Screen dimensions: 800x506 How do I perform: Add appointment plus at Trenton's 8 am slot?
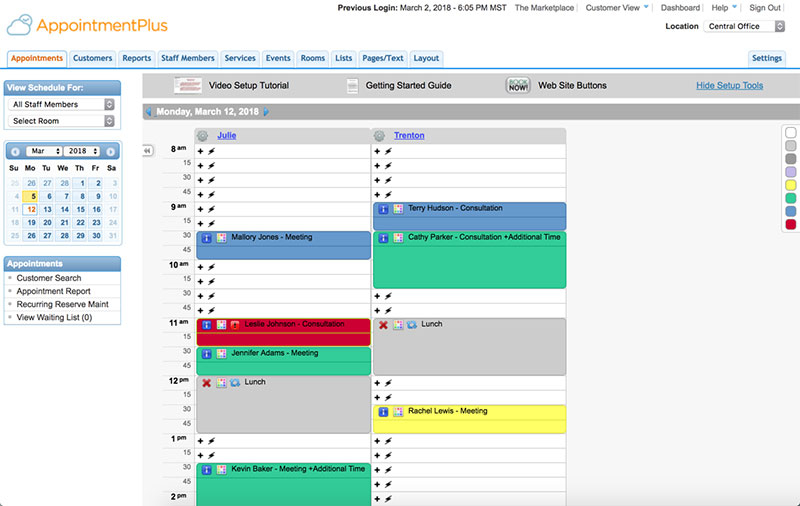(x=377, y=151)
